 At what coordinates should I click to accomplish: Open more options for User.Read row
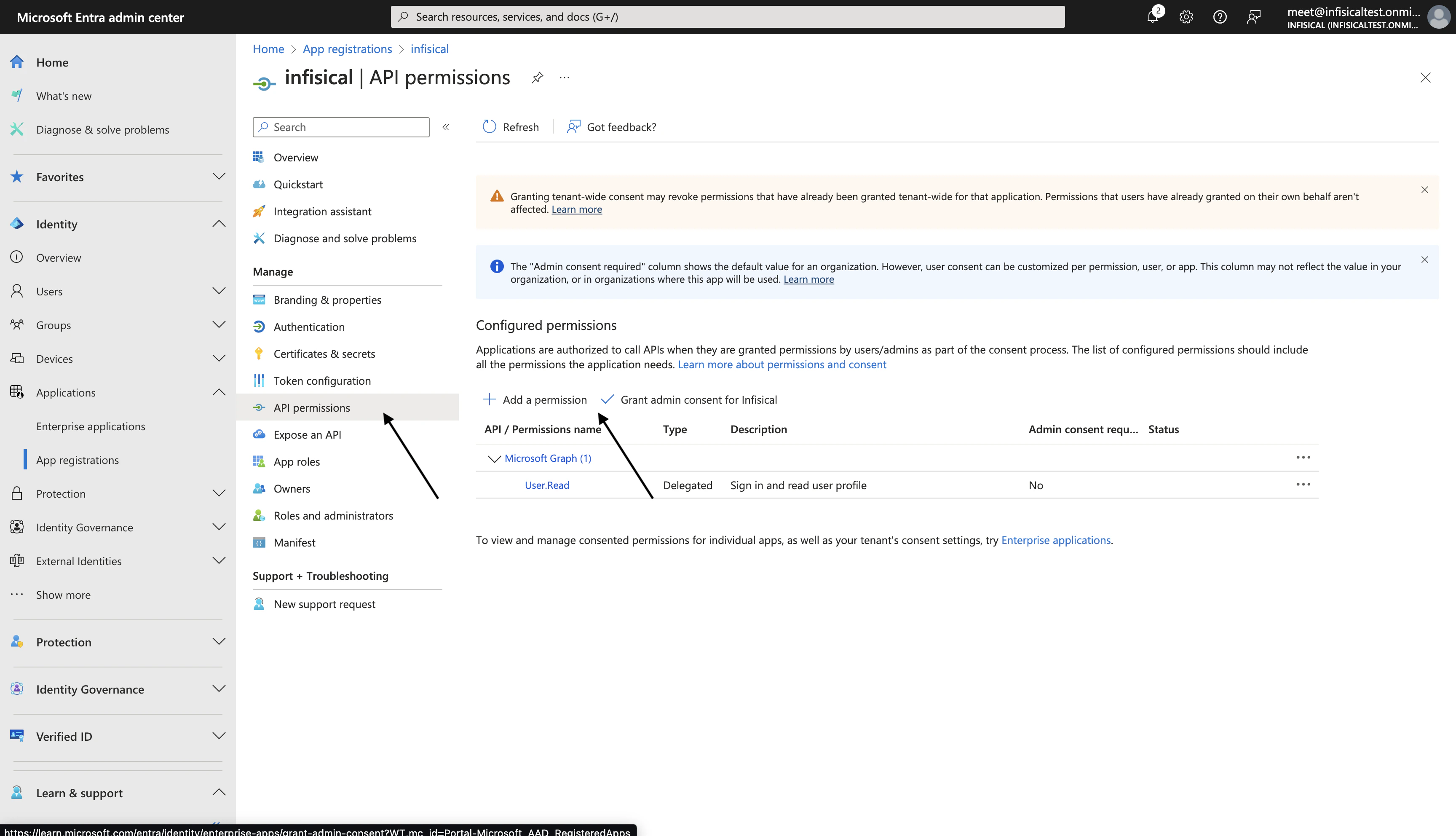[1303, 485]
